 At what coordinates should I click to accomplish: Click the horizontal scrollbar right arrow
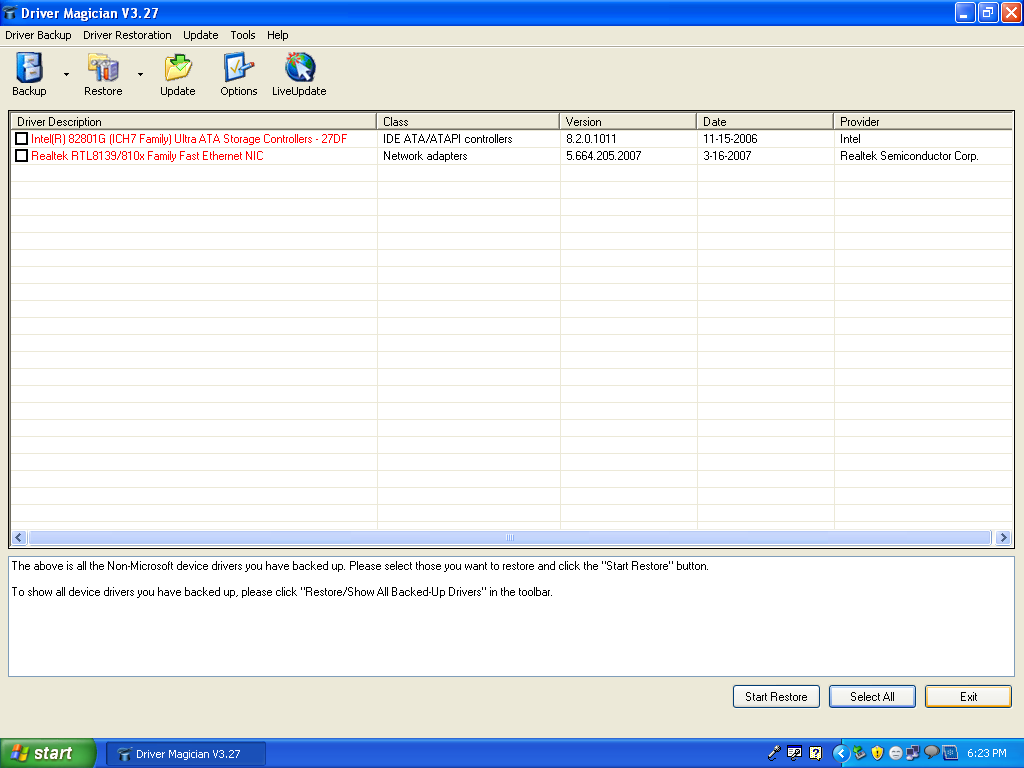1004,537
